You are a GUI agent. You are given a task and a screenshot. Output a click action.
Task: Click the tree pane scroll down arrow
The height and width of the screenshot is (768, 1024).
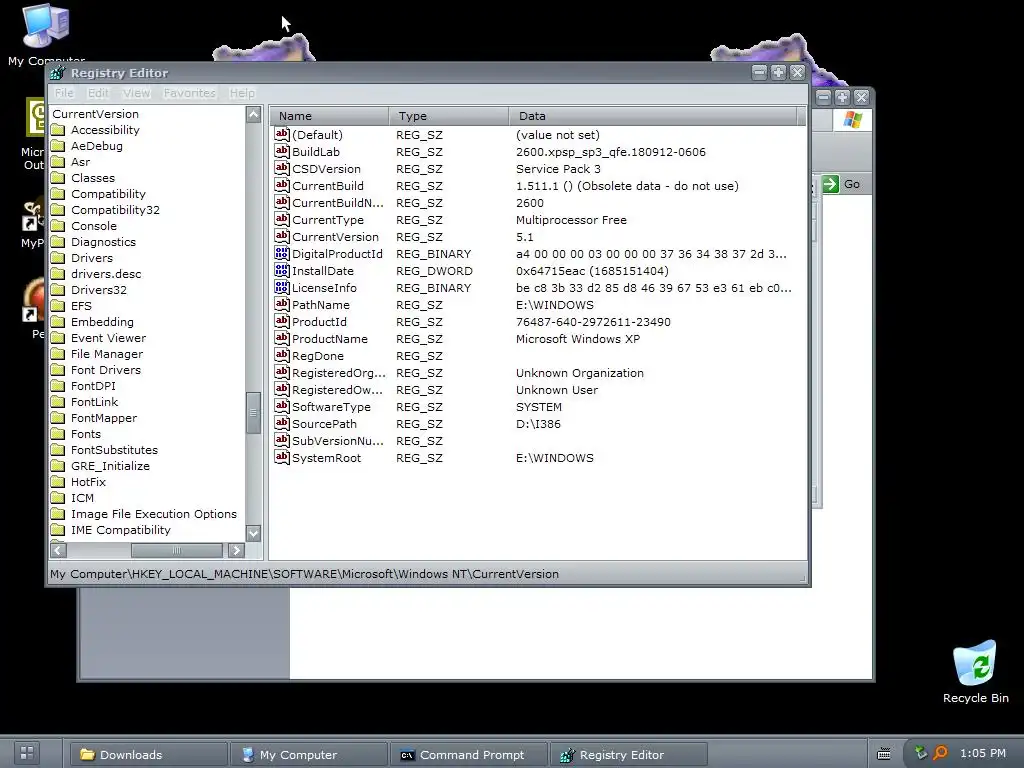pyautogui.click(x=253, y=534)
